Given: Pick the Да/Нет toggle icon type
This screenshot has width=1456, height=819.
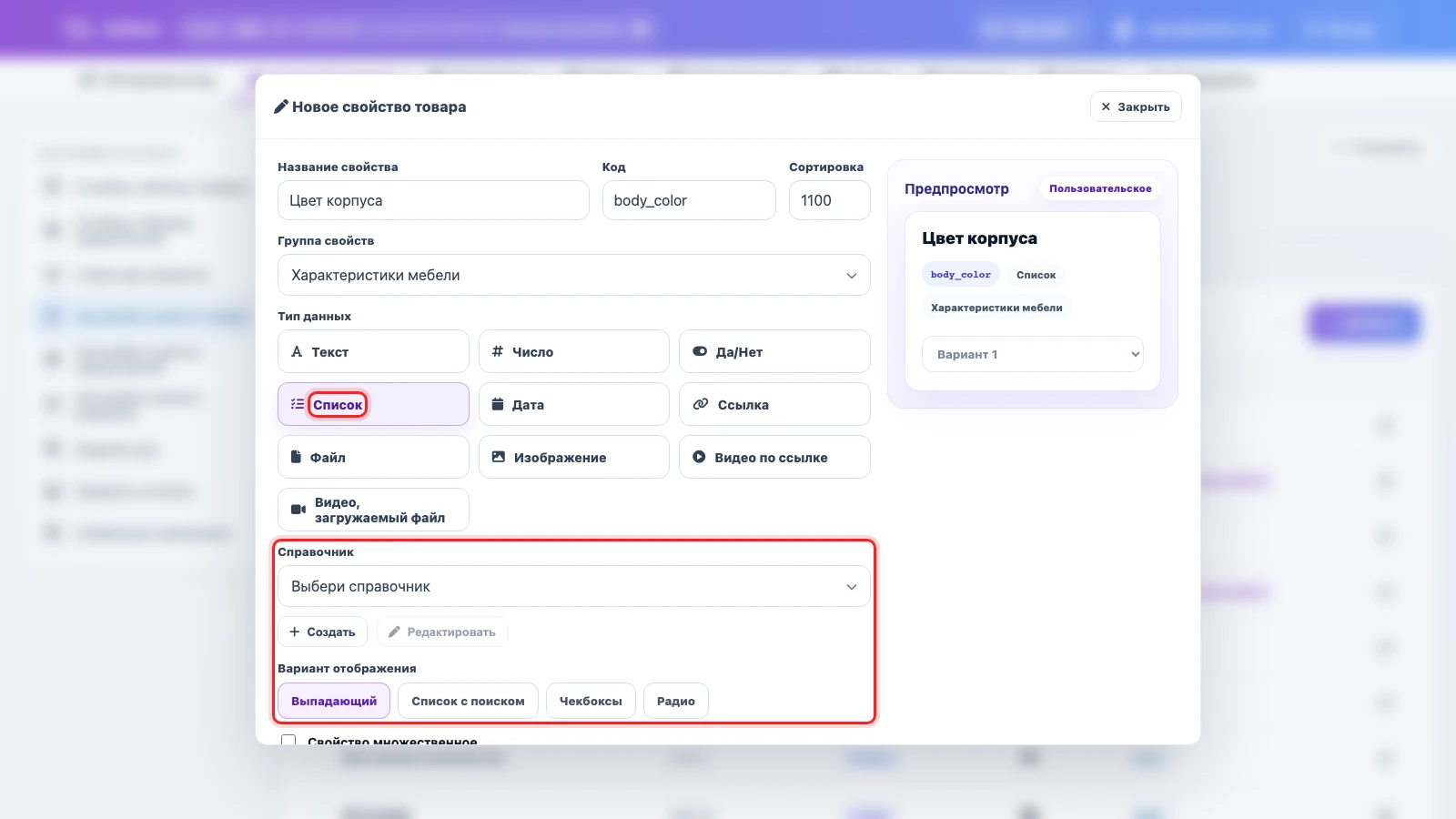Looking at the screenshot, I should [700, 351].
